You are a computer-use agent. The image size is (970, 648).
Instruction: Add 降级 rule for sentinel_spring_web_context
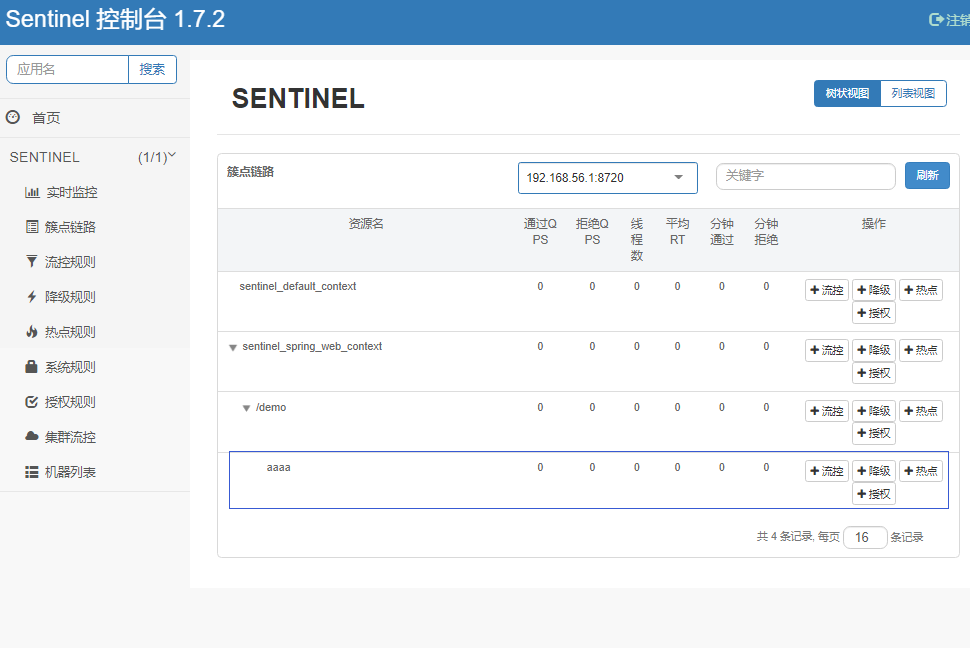click(873, 350)
